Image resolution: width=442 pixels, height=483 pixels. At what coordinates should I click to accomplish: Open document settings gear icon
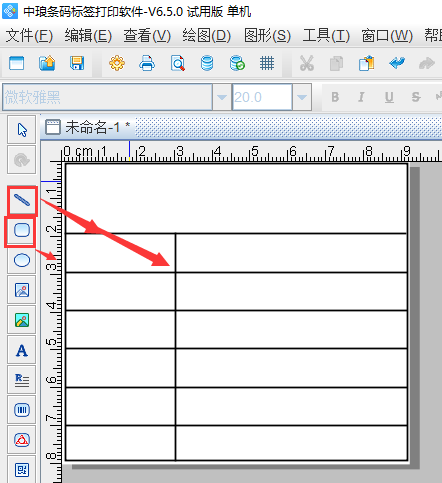pos(117,63)
